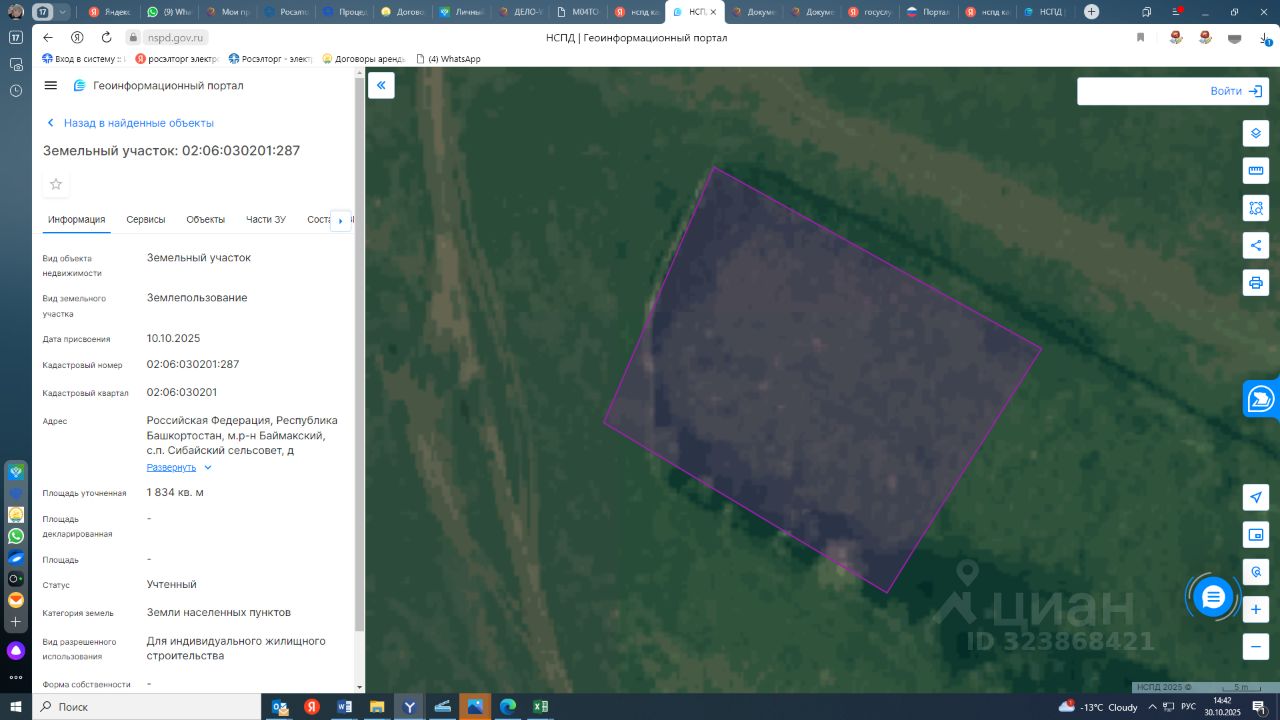Viewport: 1280px width, 720px height.
Task: Open a new browser tab
Action: [x=1091, y=12]
